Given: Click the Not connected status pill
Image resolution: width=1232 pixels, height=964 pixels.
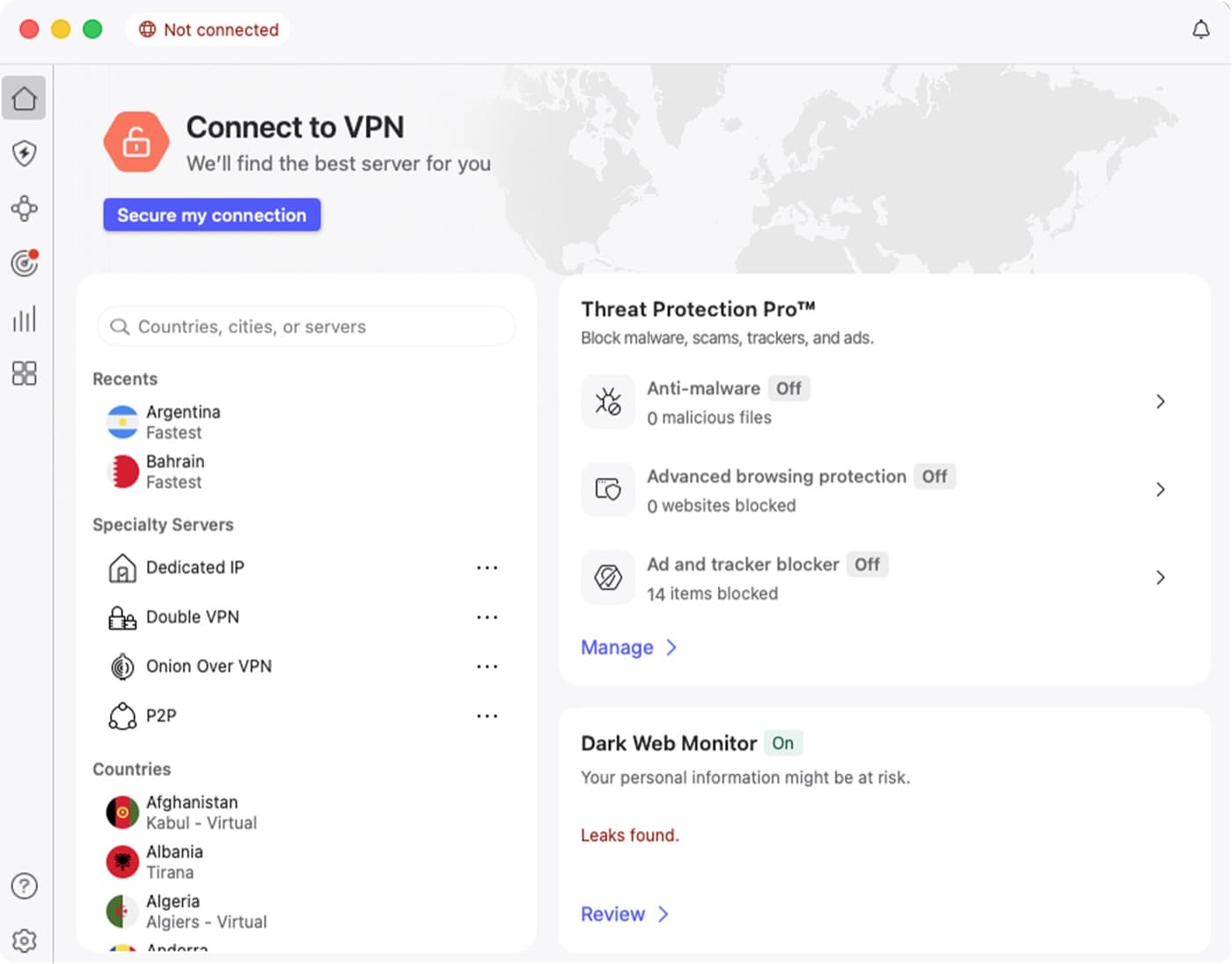Looking at the screenshot, I should pyautogui.click(x=208, y=30).
